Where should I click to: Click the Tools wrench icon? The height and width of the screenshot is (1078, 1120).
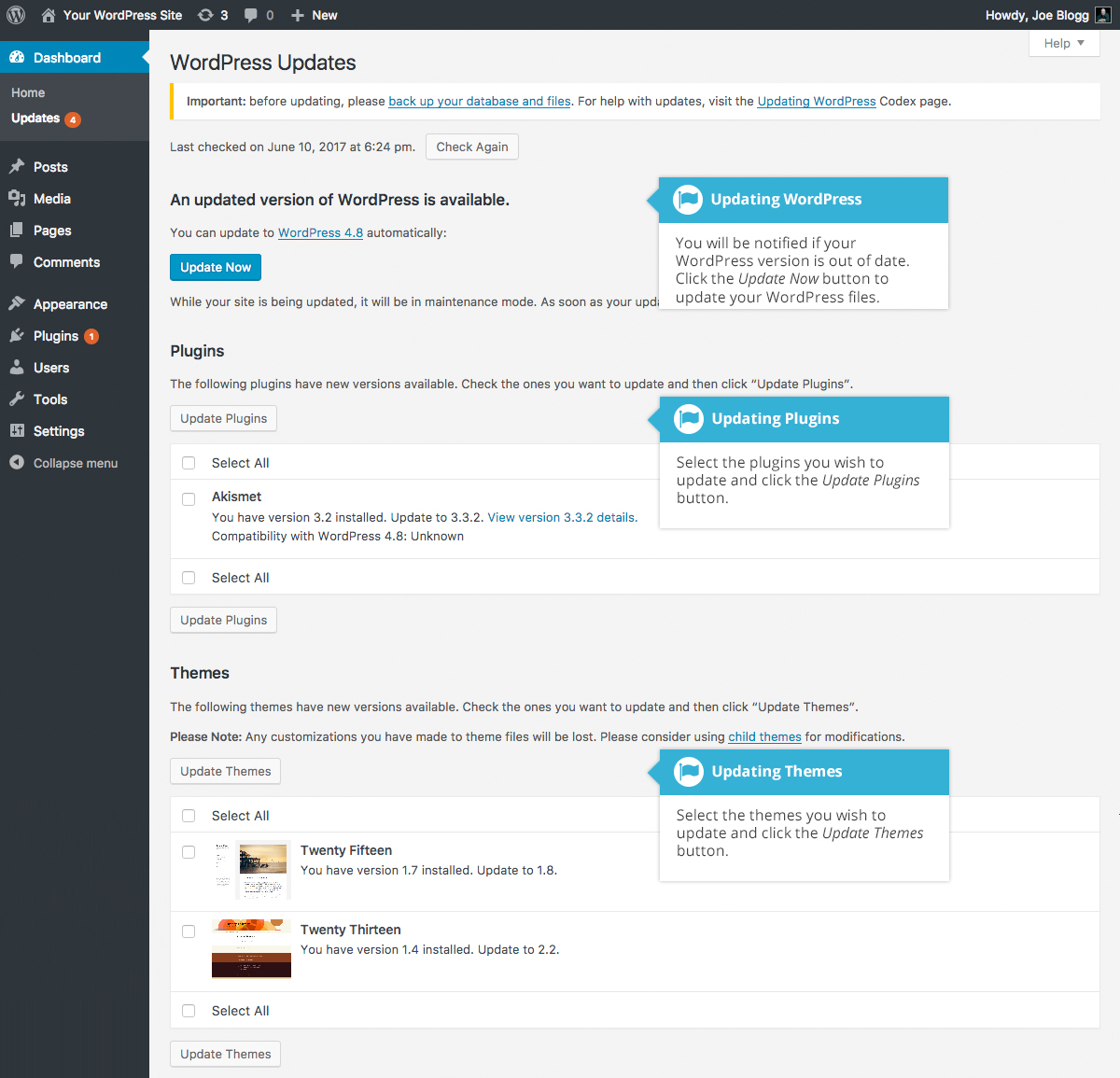coord(17,399)
